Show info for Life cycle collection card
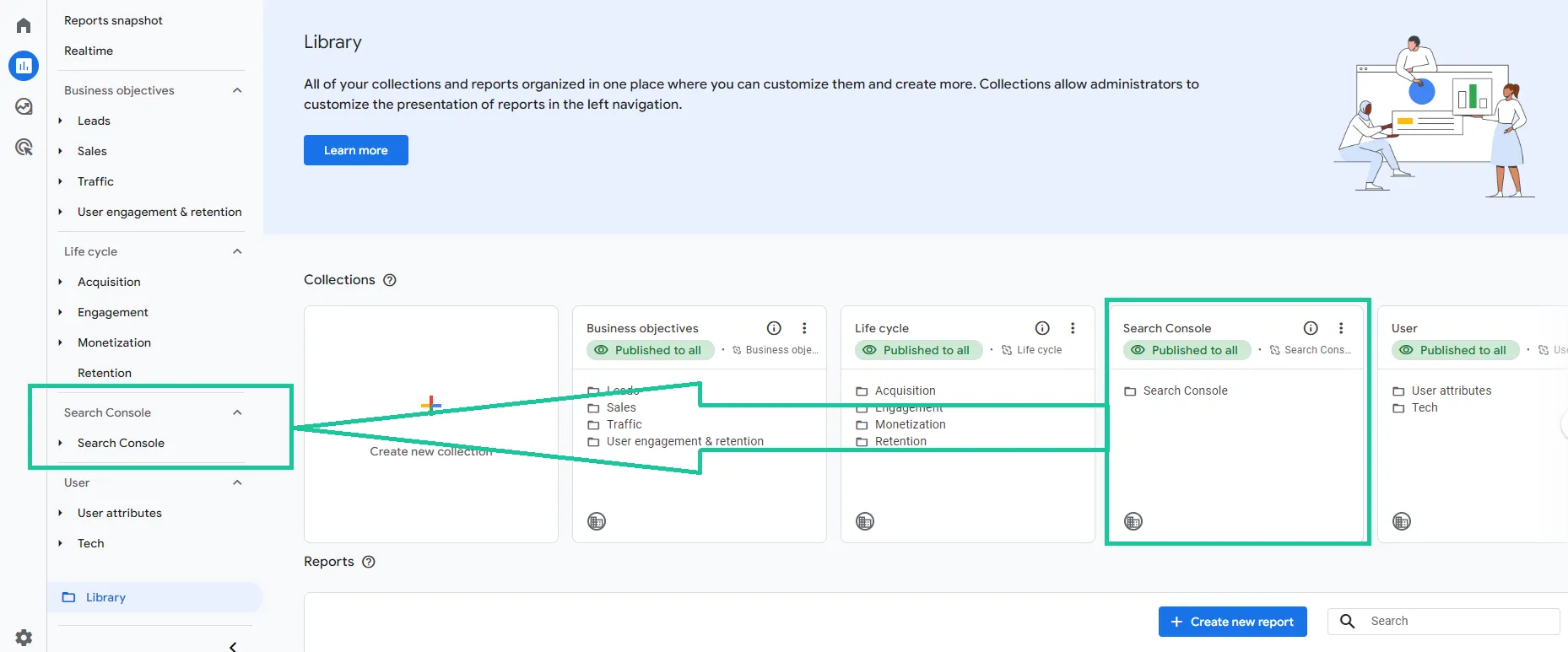1568x652 pixels. tap(1042, 328)
